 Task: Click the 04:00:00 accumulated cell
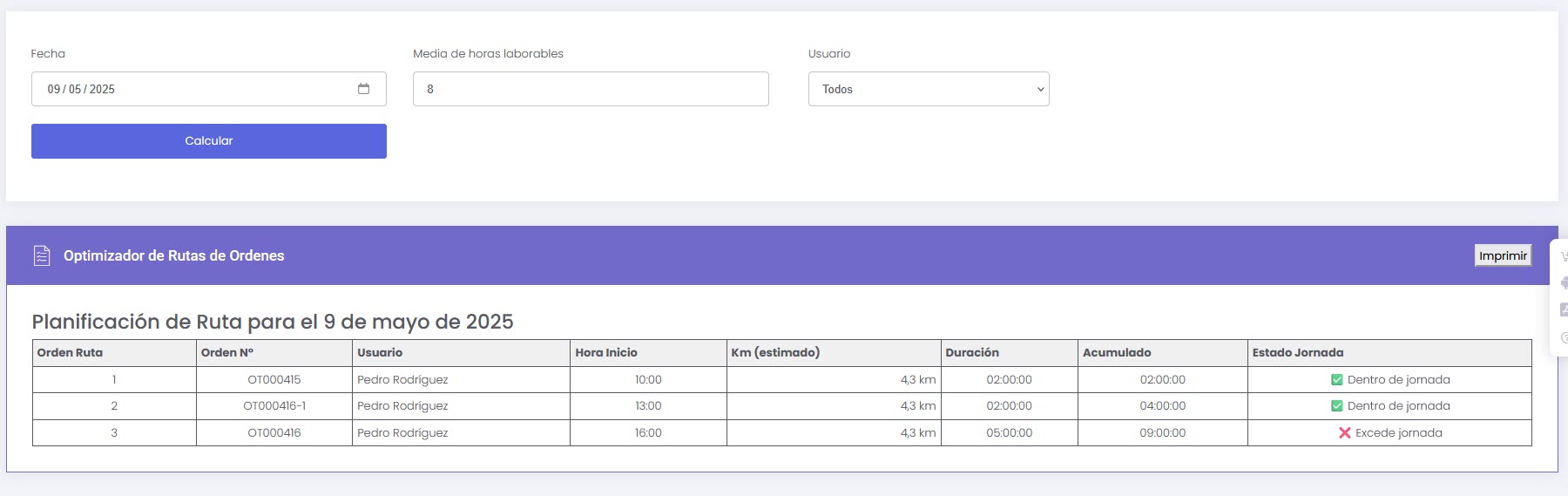[x=1163, y=406]
